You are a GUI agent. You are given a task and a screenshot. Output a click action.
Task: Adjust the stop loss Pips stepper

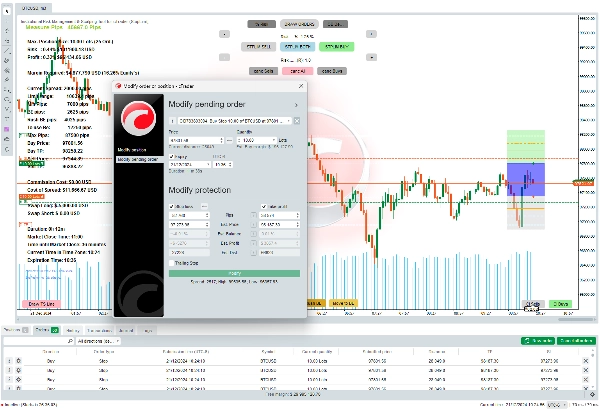[x=207, y=215]
